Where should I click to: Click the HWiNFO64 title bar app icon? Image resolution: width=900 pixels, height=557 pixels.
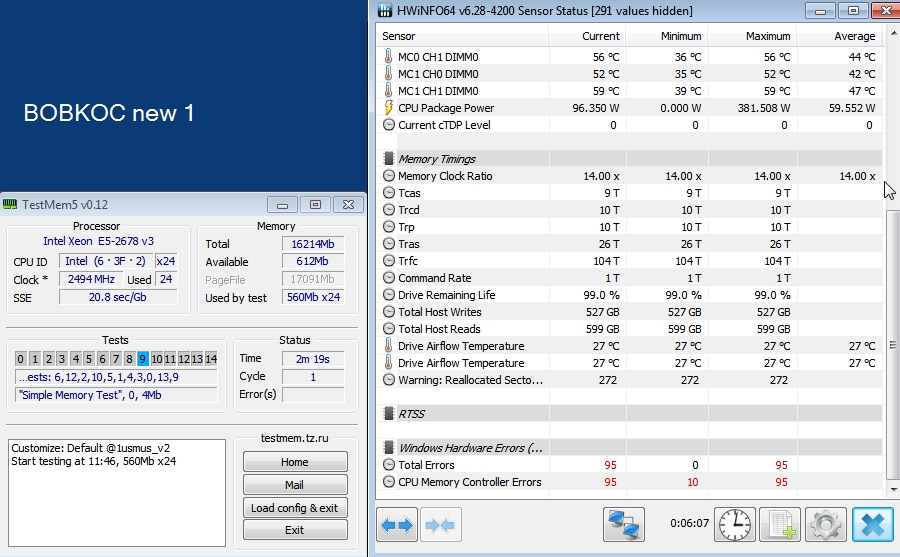pos(385,10)
